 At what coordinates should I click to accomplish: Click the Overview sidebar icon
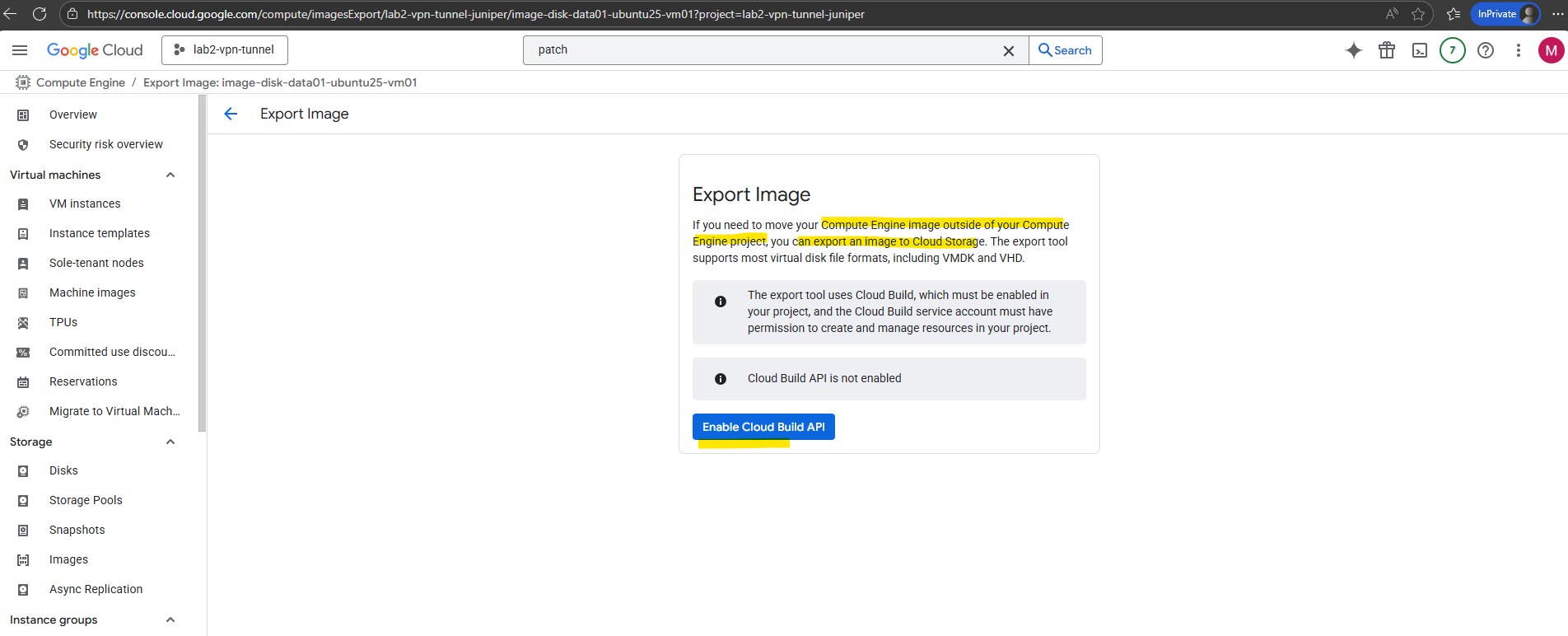point(23,115)
